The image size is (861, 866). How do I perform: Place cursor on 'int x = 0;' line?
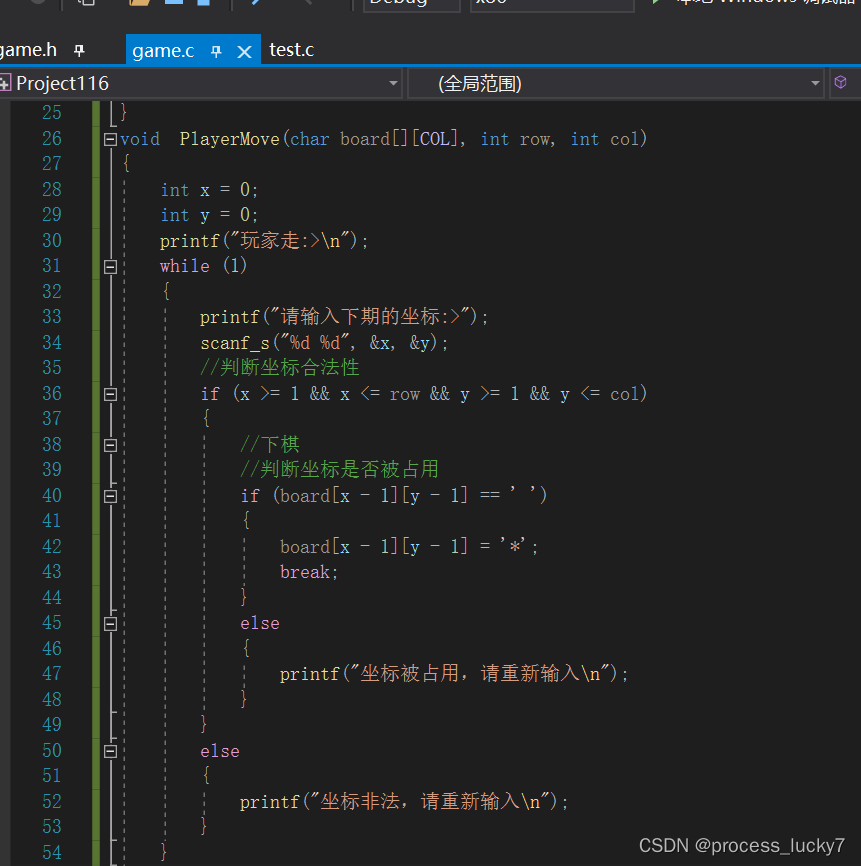coord(209,190)
